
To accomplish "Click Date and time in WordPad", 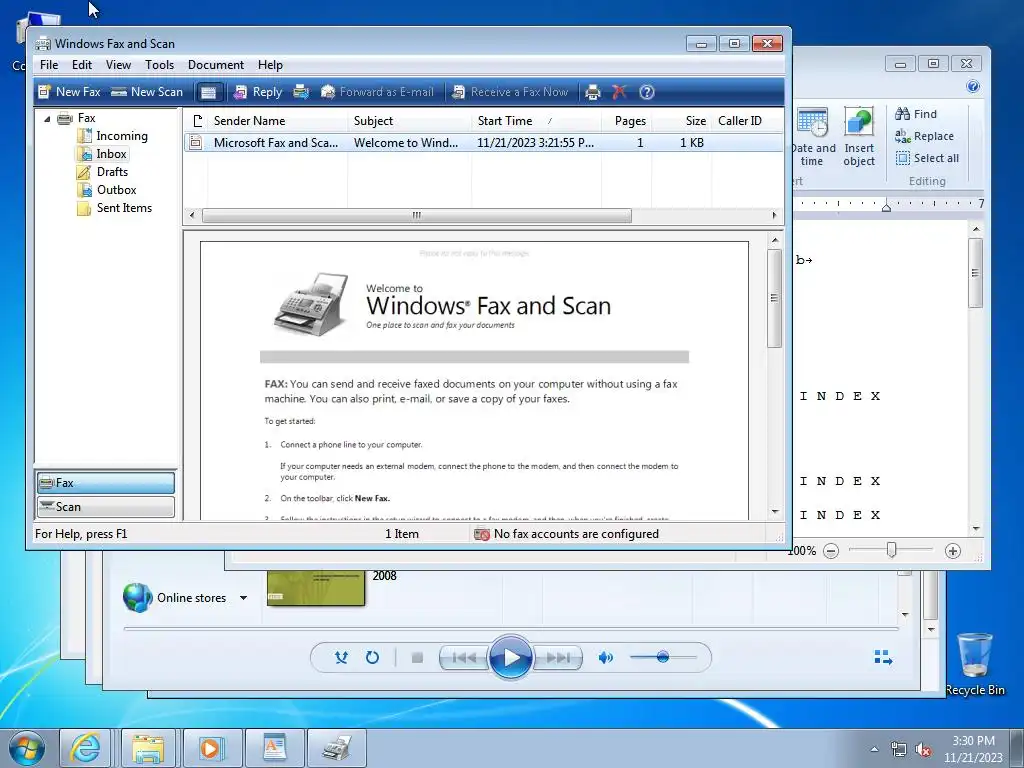I will (x=812, y=136).
